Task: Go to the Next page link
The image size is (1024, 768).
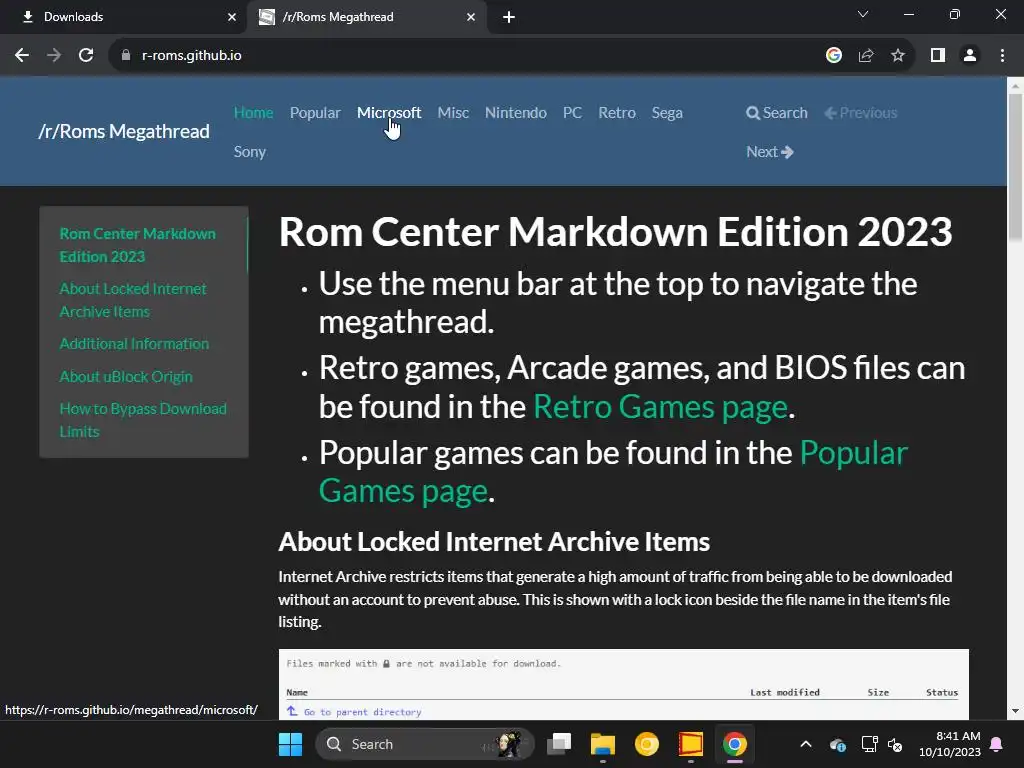Action: click(769, 152)
